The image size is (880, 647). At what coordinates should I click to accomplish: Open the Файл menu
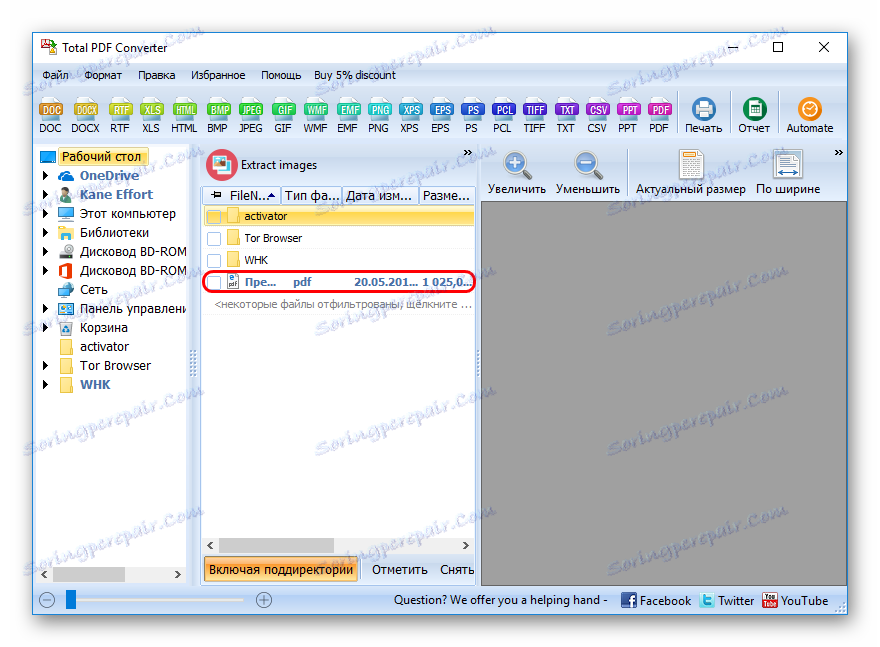[x=56, y=75]
